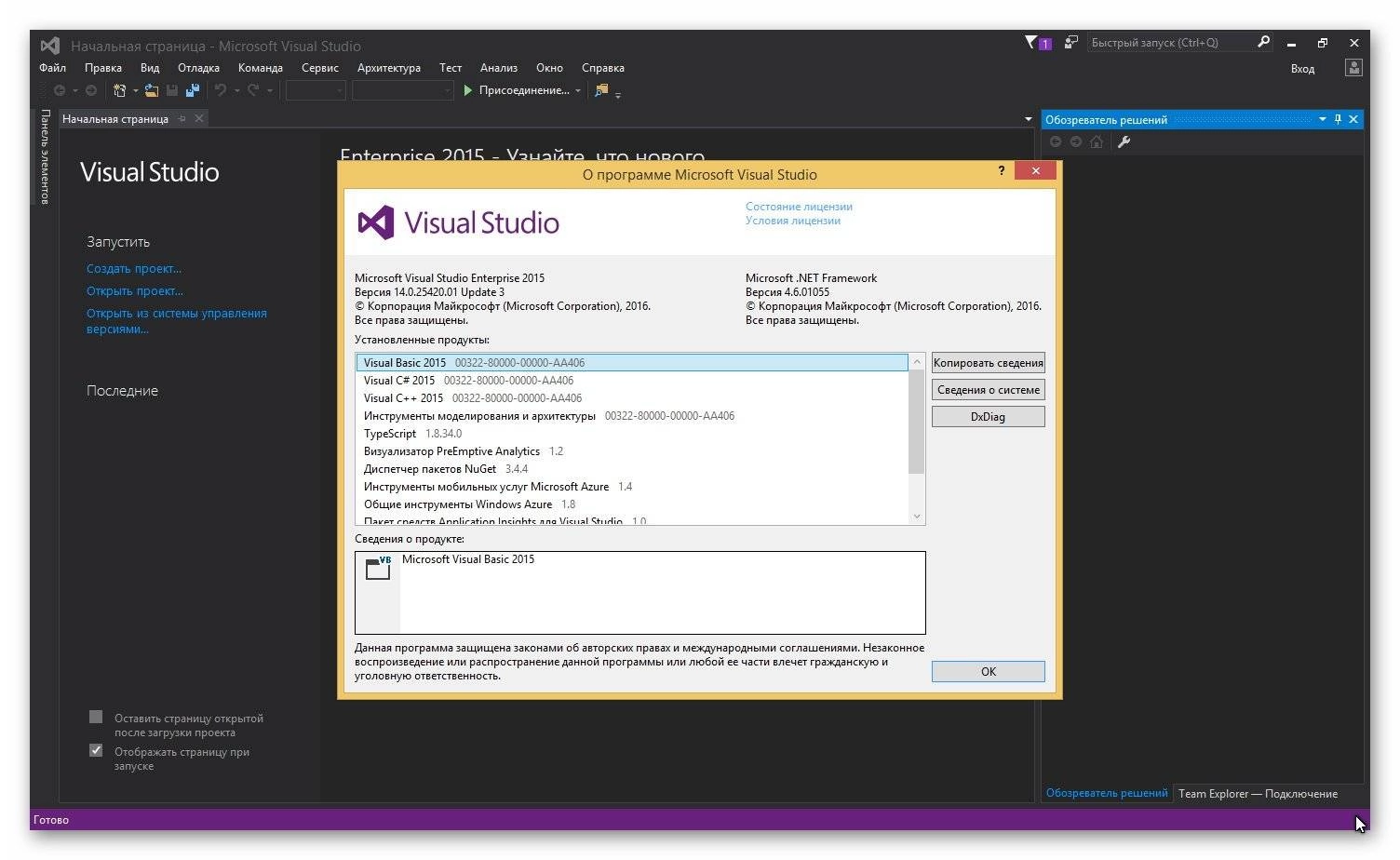Click the Save toolbar icon
Screen dimensions: 1400x860
[172, 90]
